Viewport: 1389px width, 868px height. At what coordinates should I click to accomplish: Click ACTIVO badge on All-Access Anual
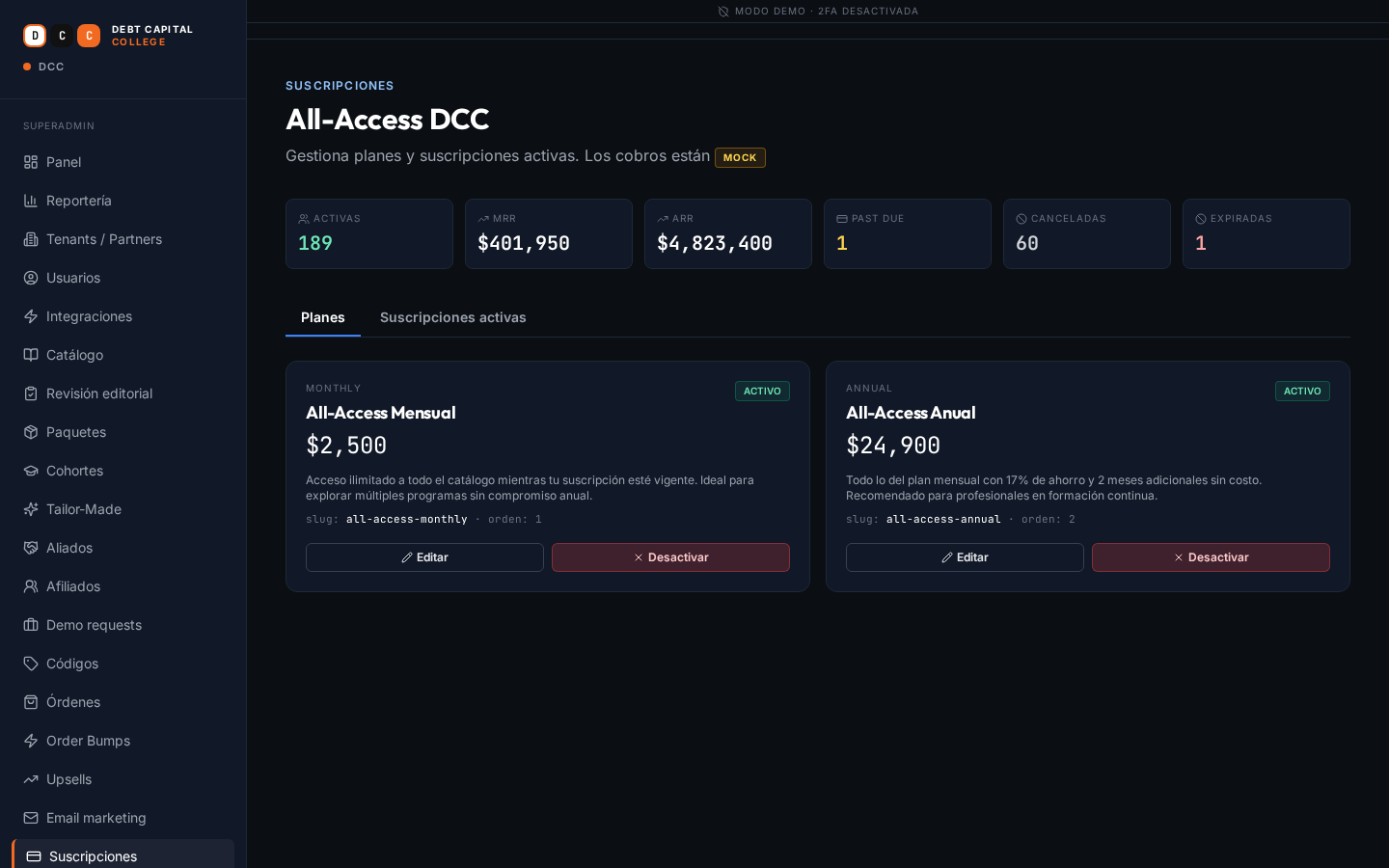coord(1302,391)
